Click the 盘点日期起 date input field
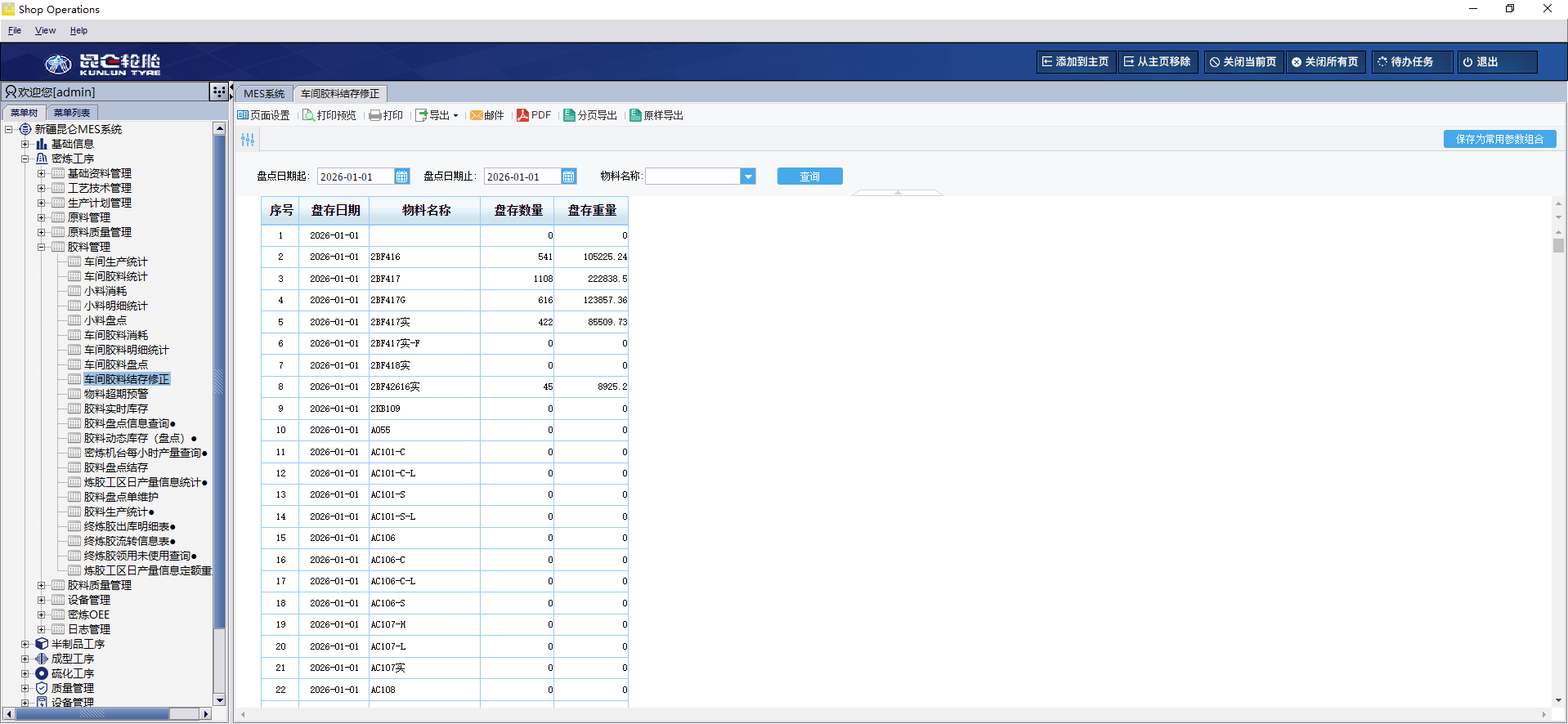 click(x=356, y=177)
